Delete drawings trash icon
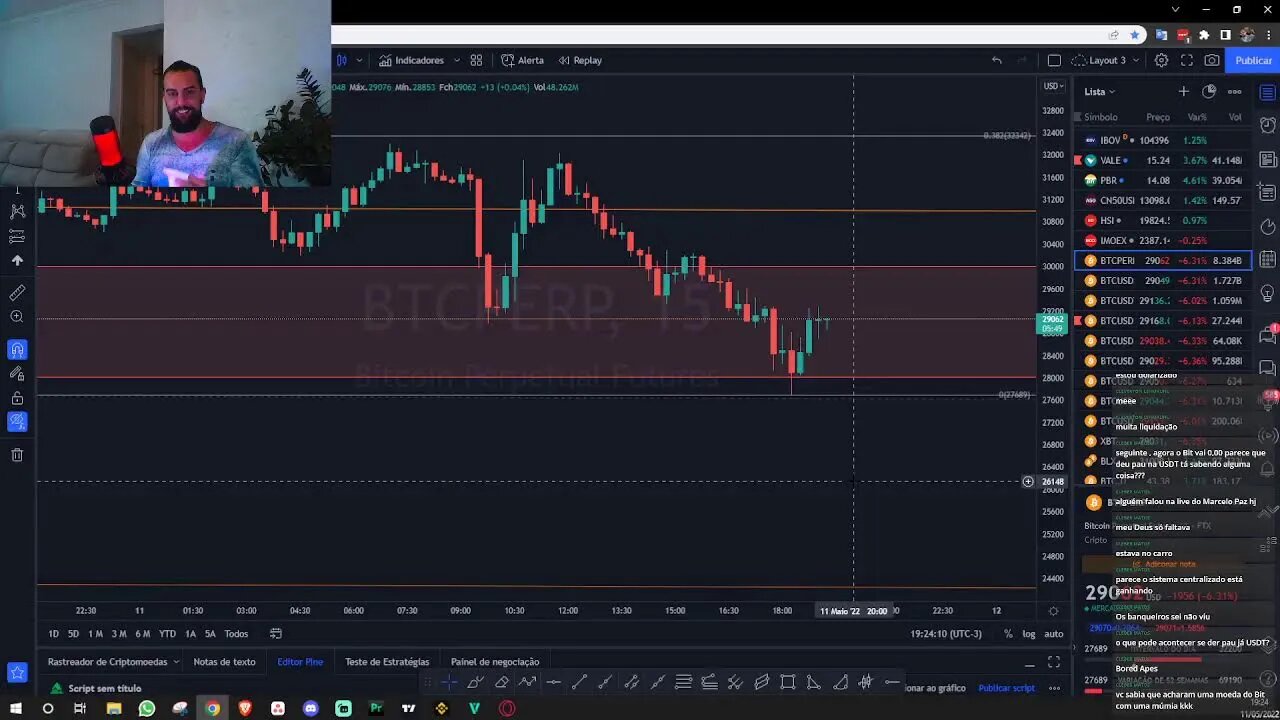Screen dimensions: 1280x720 (17, 455)
